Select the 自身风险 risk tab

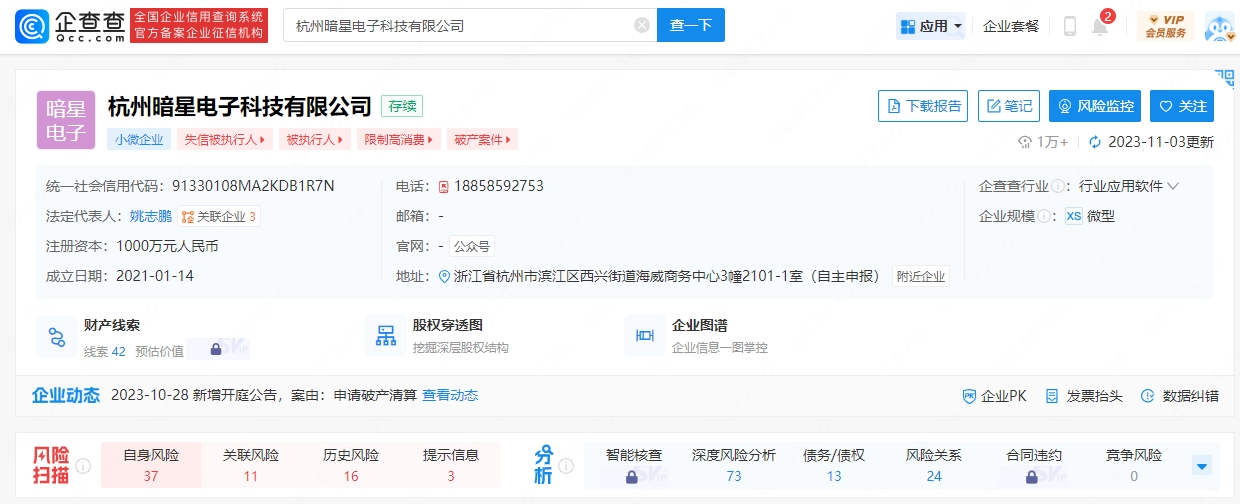tap(150, 465)
